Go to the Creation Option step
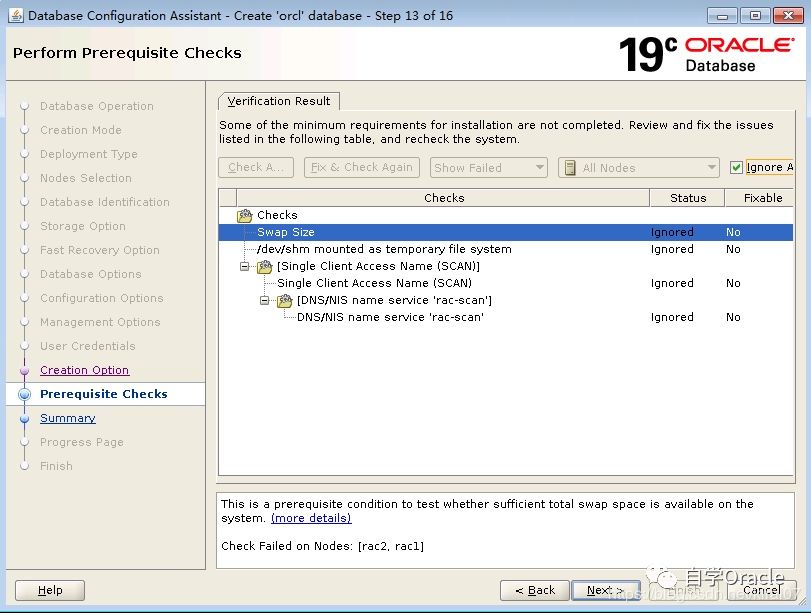This screenshot has width=811, height=613. [x=85, y=370]
